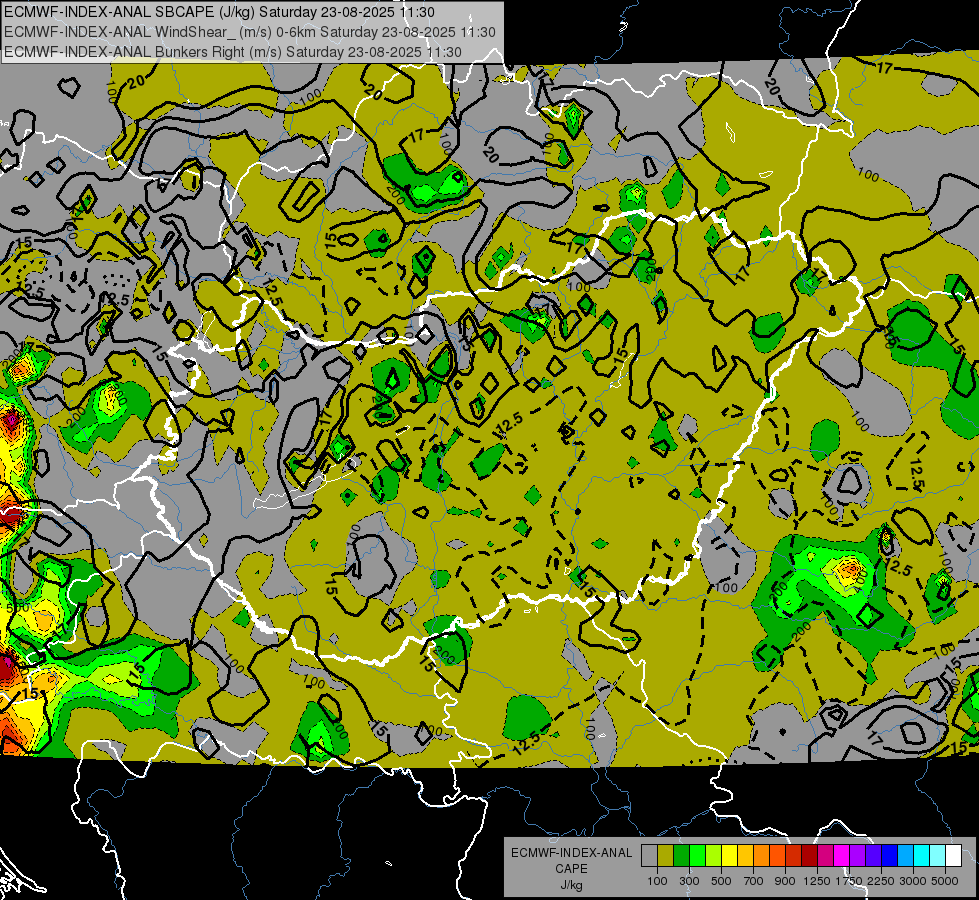Click the Bunkers Right title line
979x900 pixels.
tap(233, 52)
